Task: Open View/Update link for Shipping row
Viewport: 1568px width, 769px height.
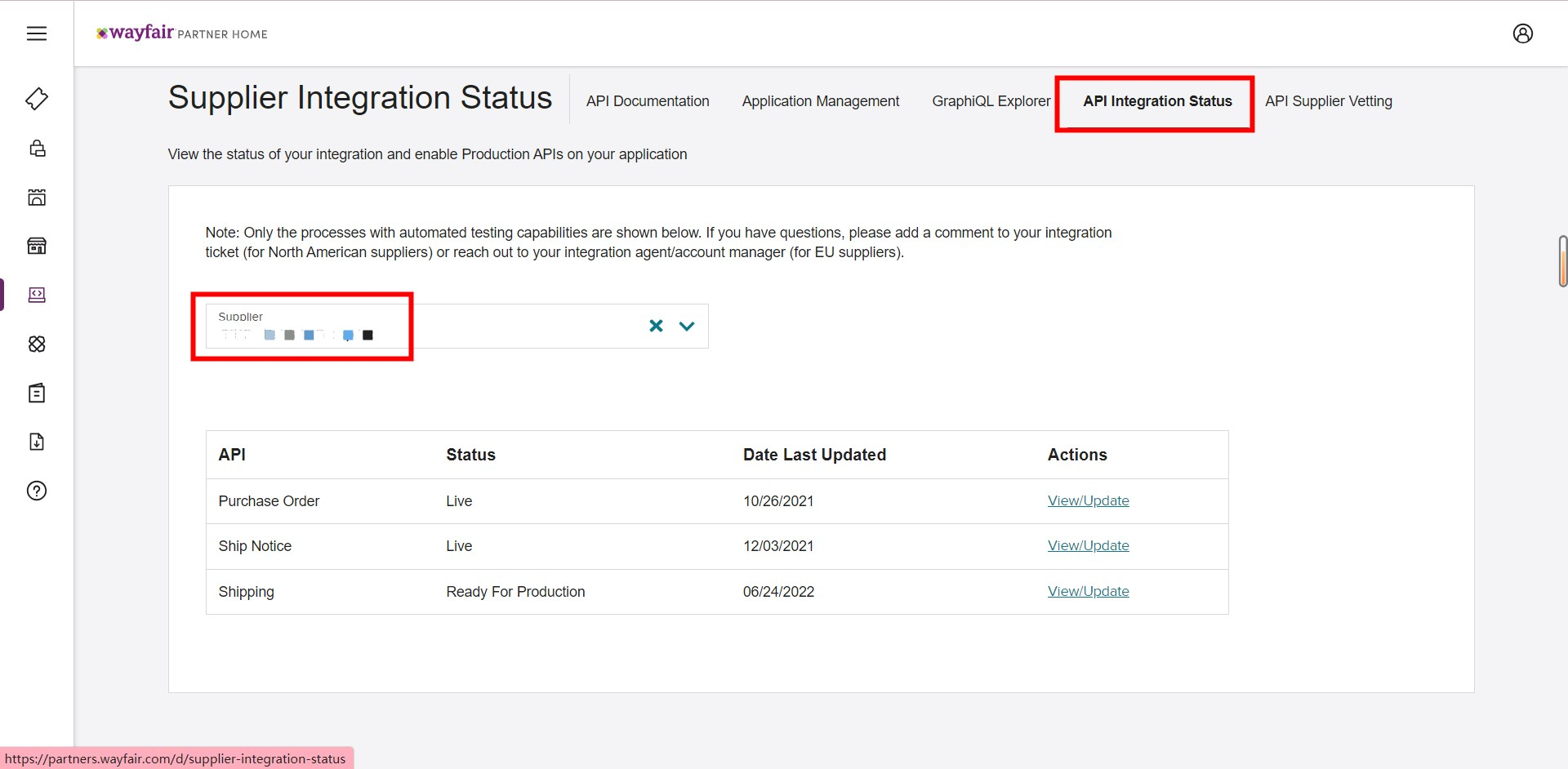Action: (1088, 591)
